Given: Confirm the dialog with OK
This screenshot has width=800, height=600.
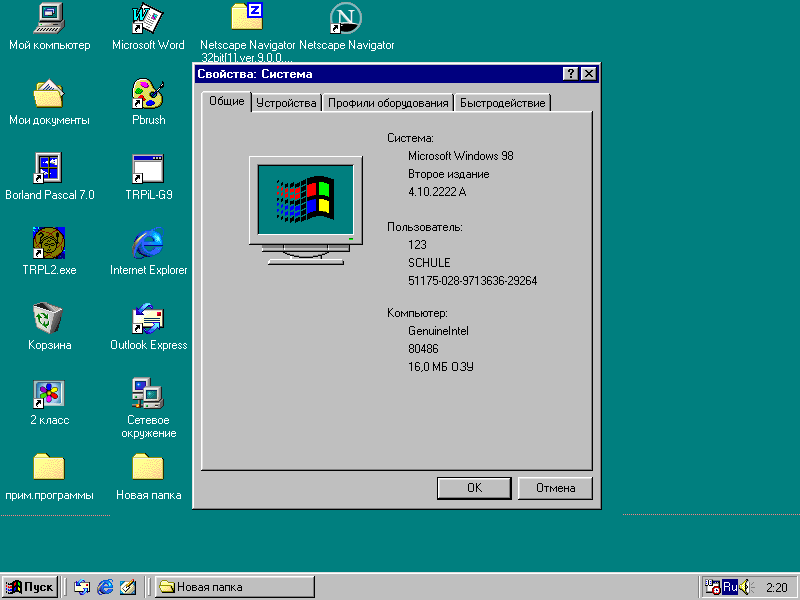Looking at the screenshot, I should coord(474,488).
